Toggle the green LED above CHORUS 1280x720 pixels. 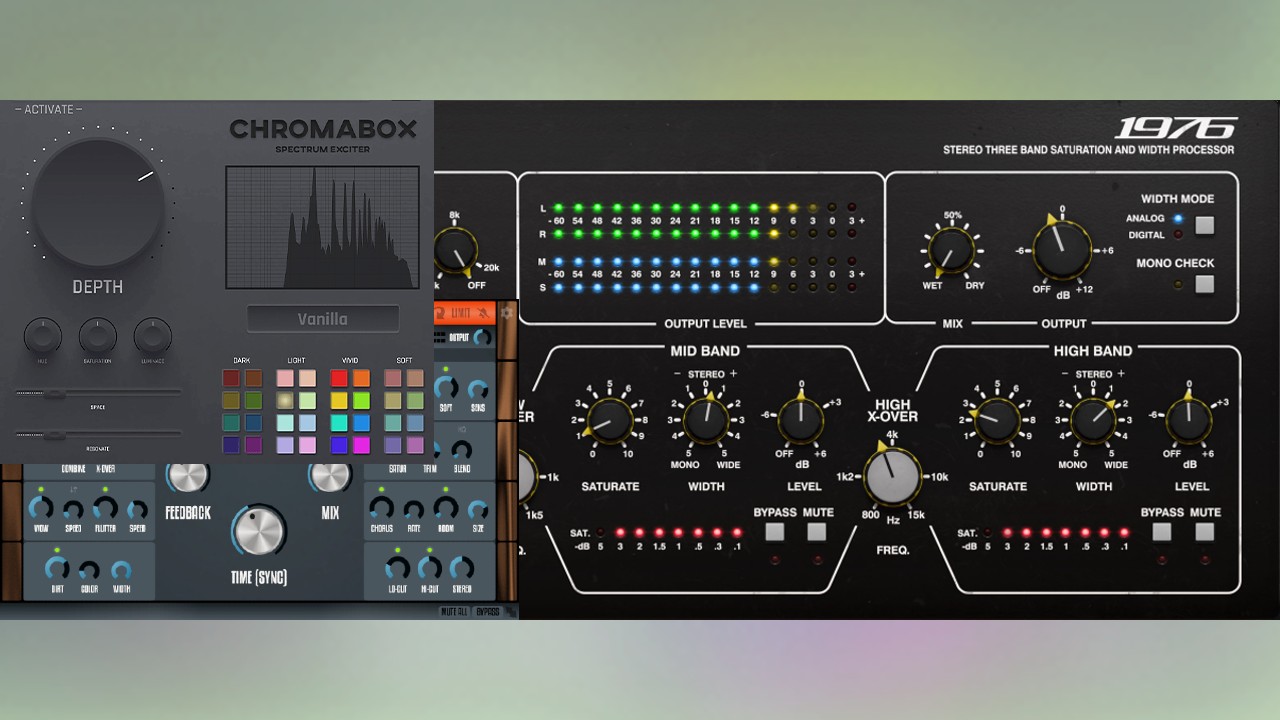(x=381, y=489)
